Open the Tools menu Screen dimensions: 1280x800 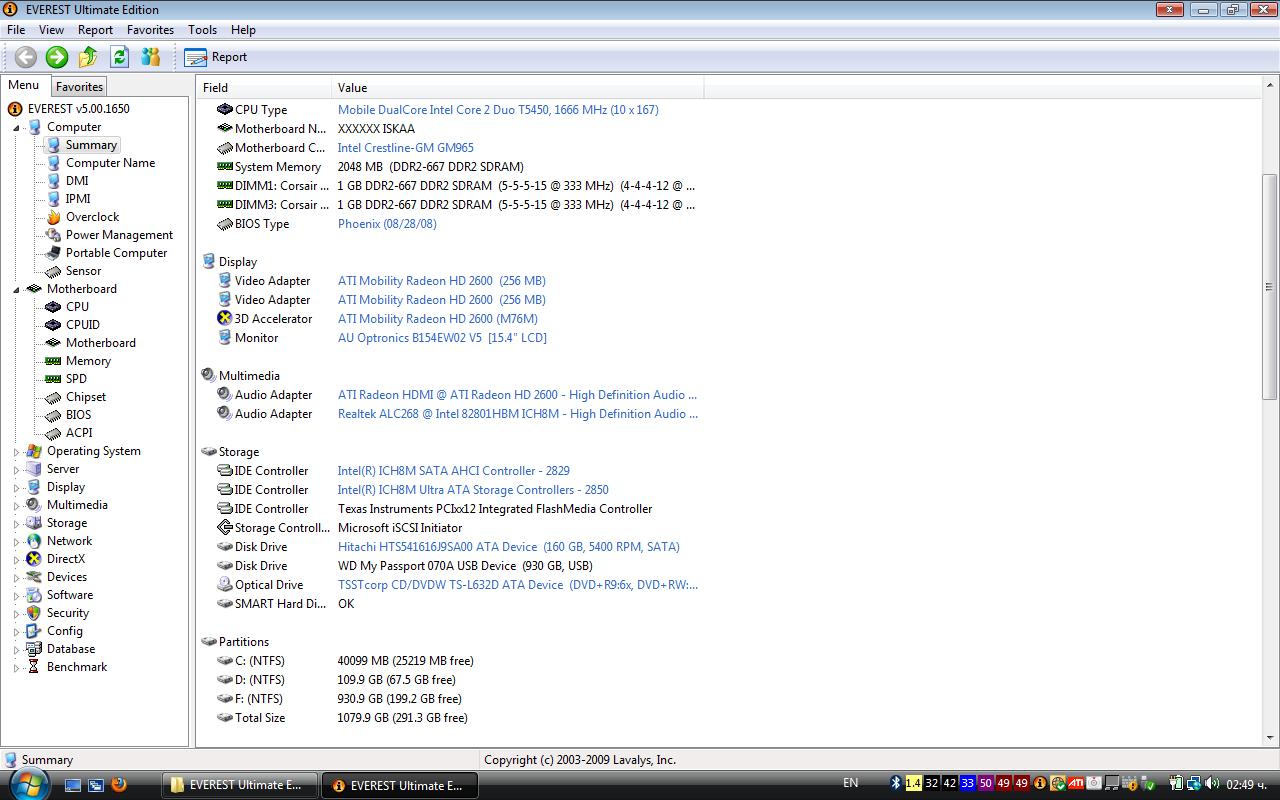[202, 30]
